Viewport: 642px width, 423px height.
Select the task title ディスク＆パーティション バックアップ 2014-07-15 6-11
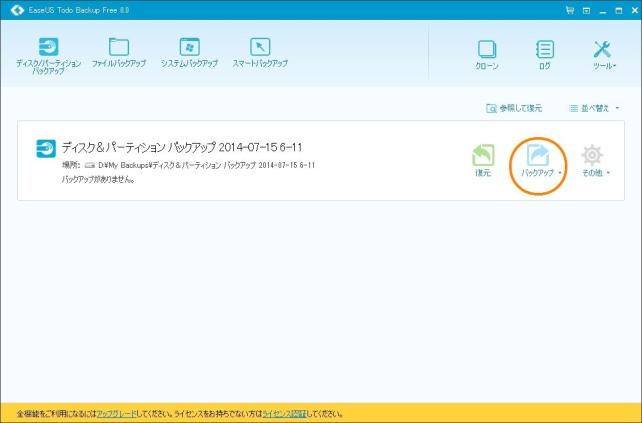pos(182,147)
